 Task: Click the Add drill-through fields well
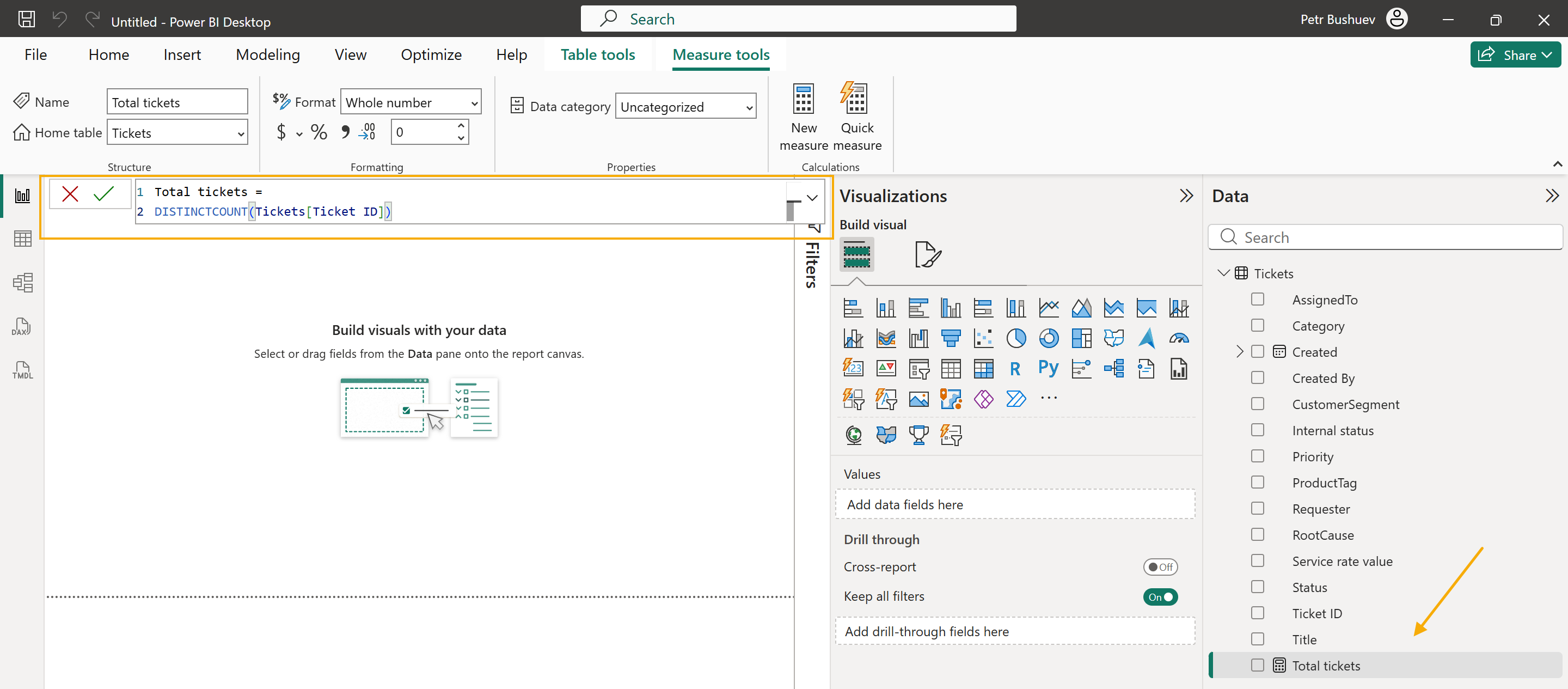(1015, 631)
